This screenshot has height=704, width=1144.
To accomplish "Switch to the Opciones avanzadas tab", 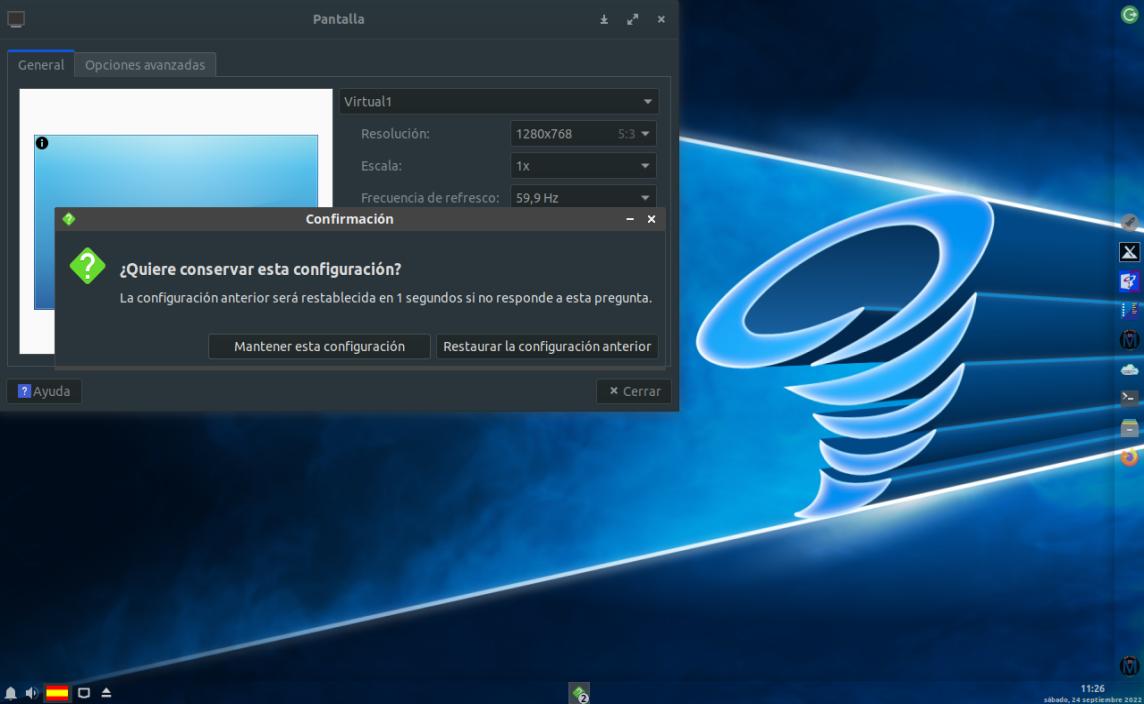I will point(145,65).
